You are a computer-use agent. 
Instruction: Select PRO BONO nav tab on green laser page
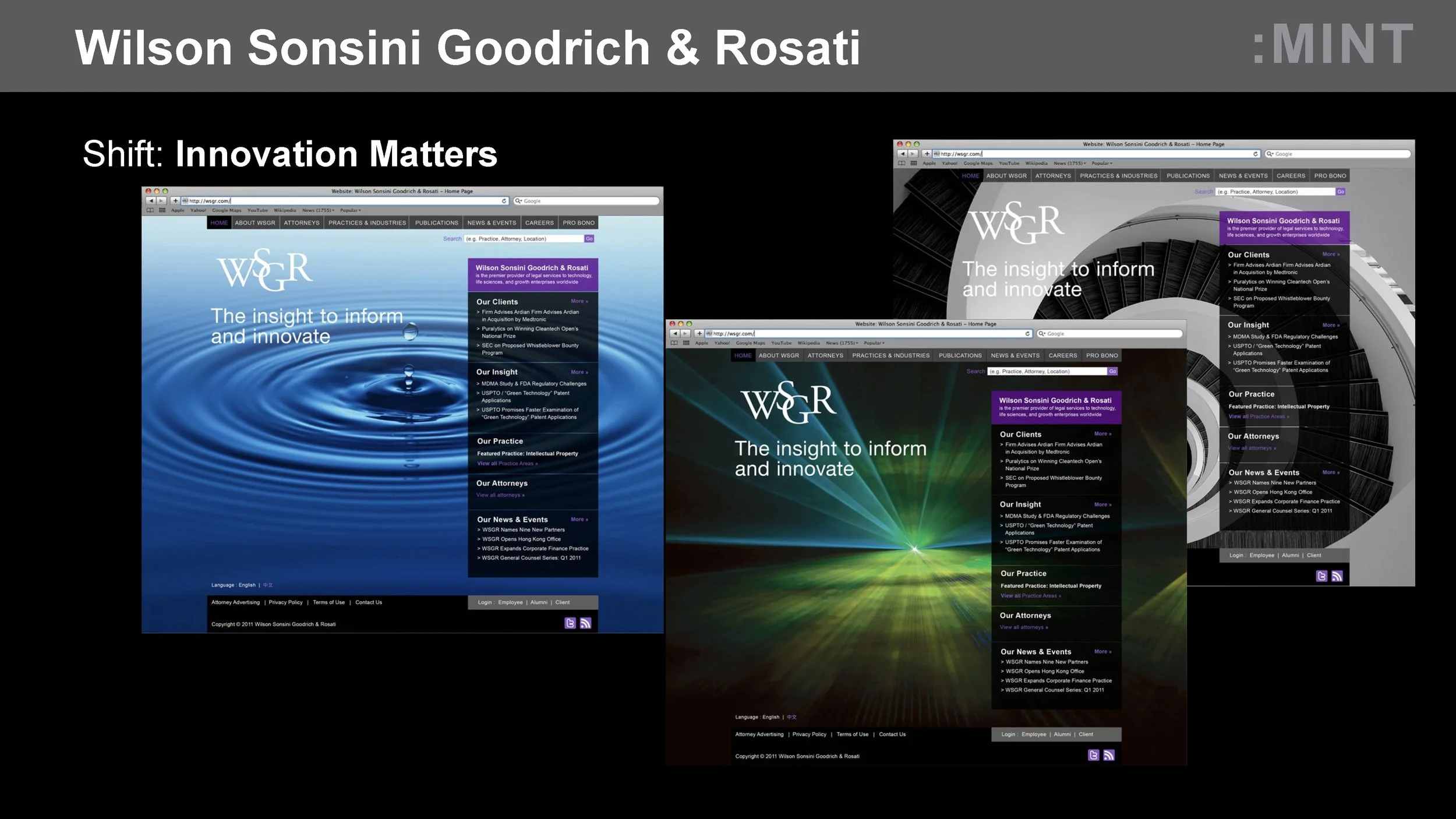click(x=1101, y=355)
